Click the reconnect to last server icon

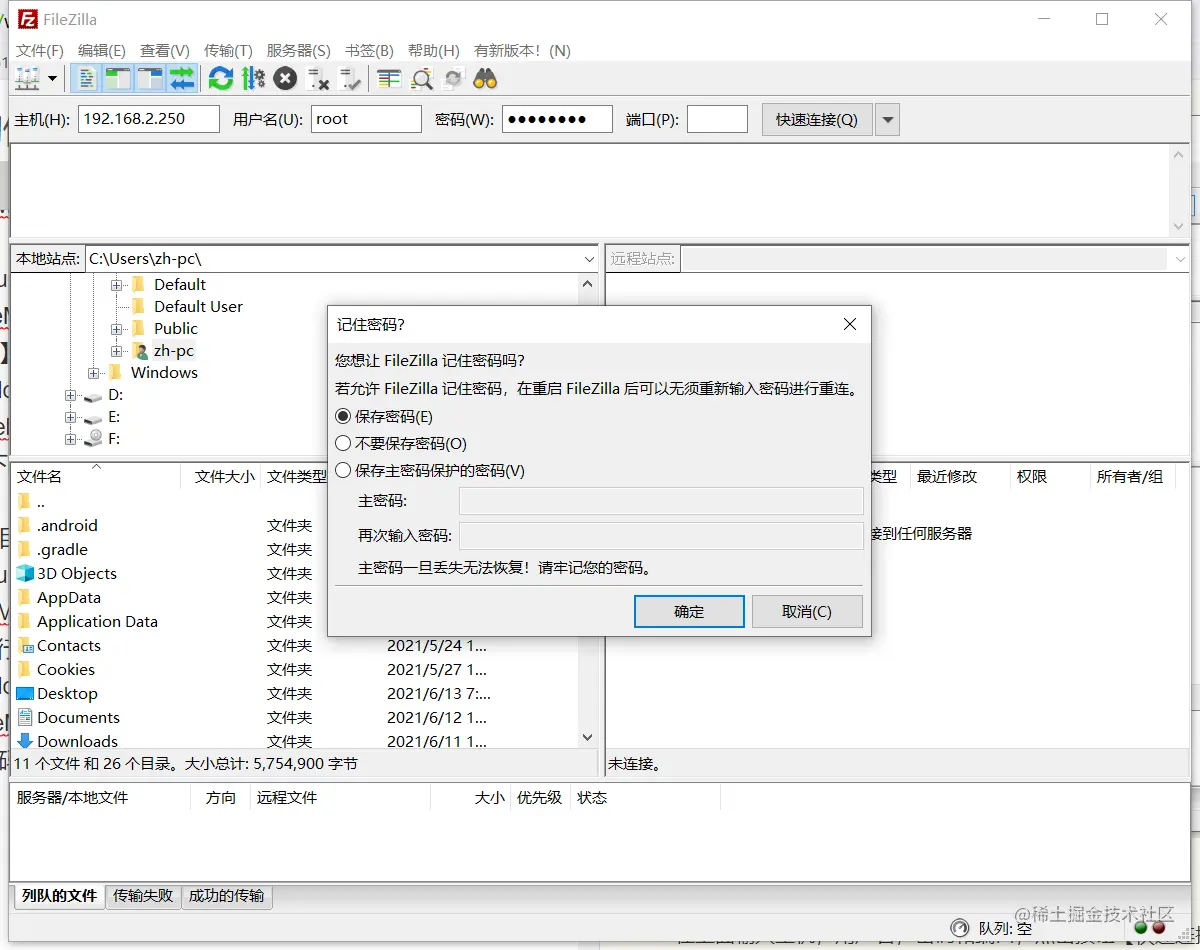[x=350, y=78]
